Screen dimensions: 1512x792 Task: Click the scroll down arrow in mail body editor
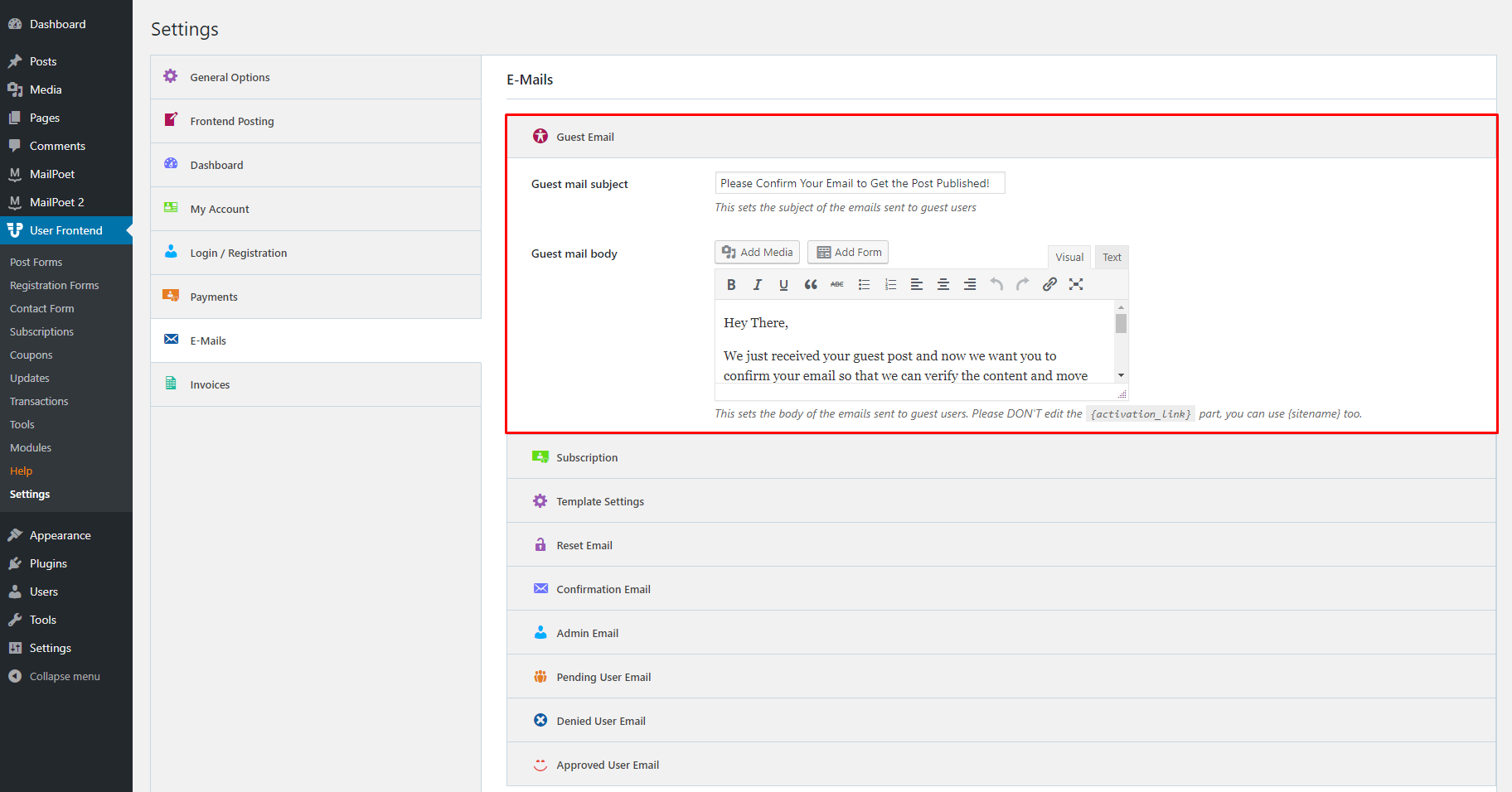pyautogui.click(x=1121, y=375)
